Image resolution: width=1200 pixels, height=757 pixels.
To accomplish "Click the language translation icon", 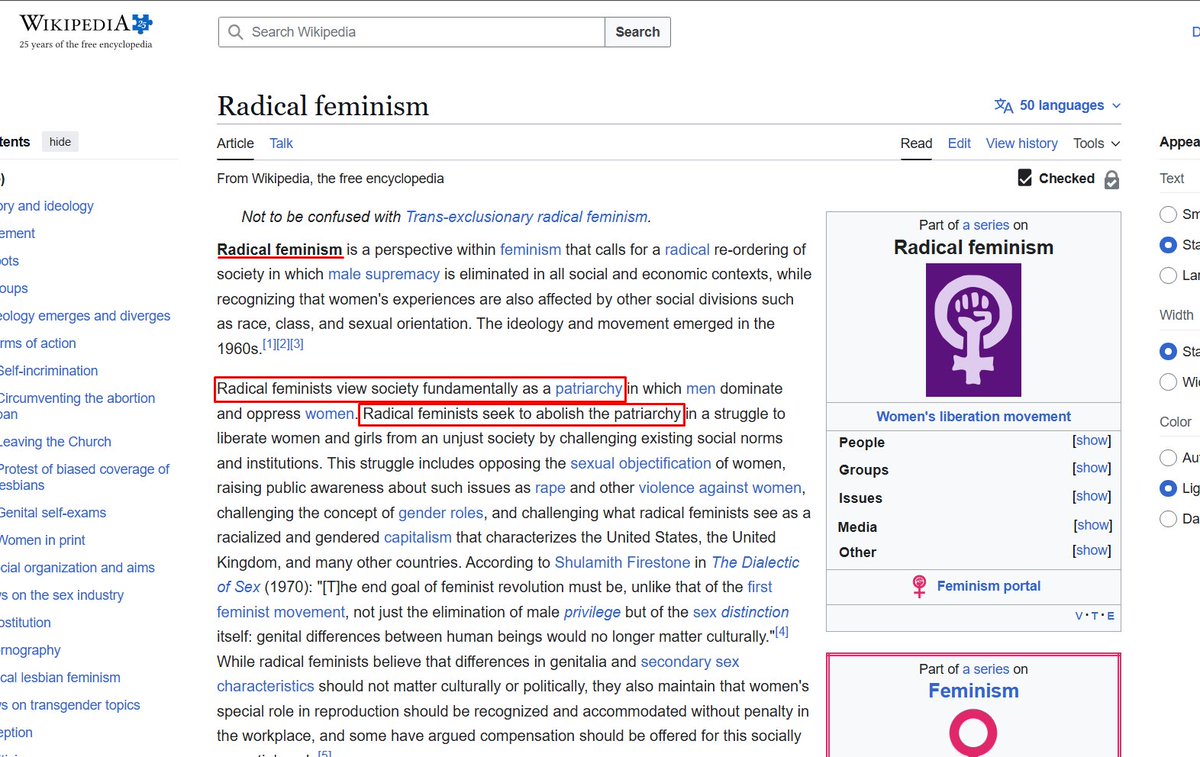I will click(1004, 105).
